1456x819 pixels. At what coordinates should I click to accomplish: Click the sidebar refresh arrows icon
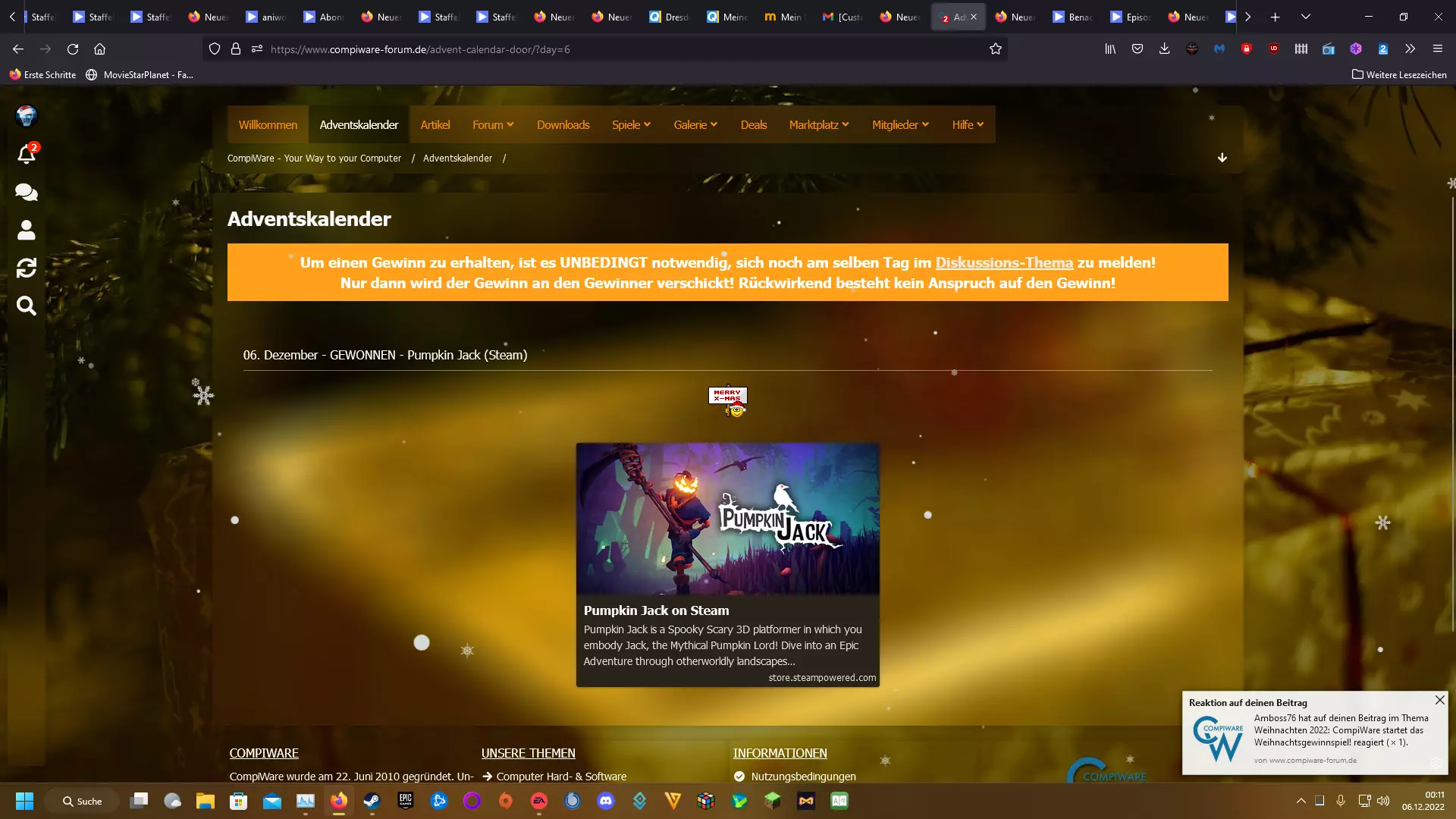pyautogui.click(x=27, y=268)
